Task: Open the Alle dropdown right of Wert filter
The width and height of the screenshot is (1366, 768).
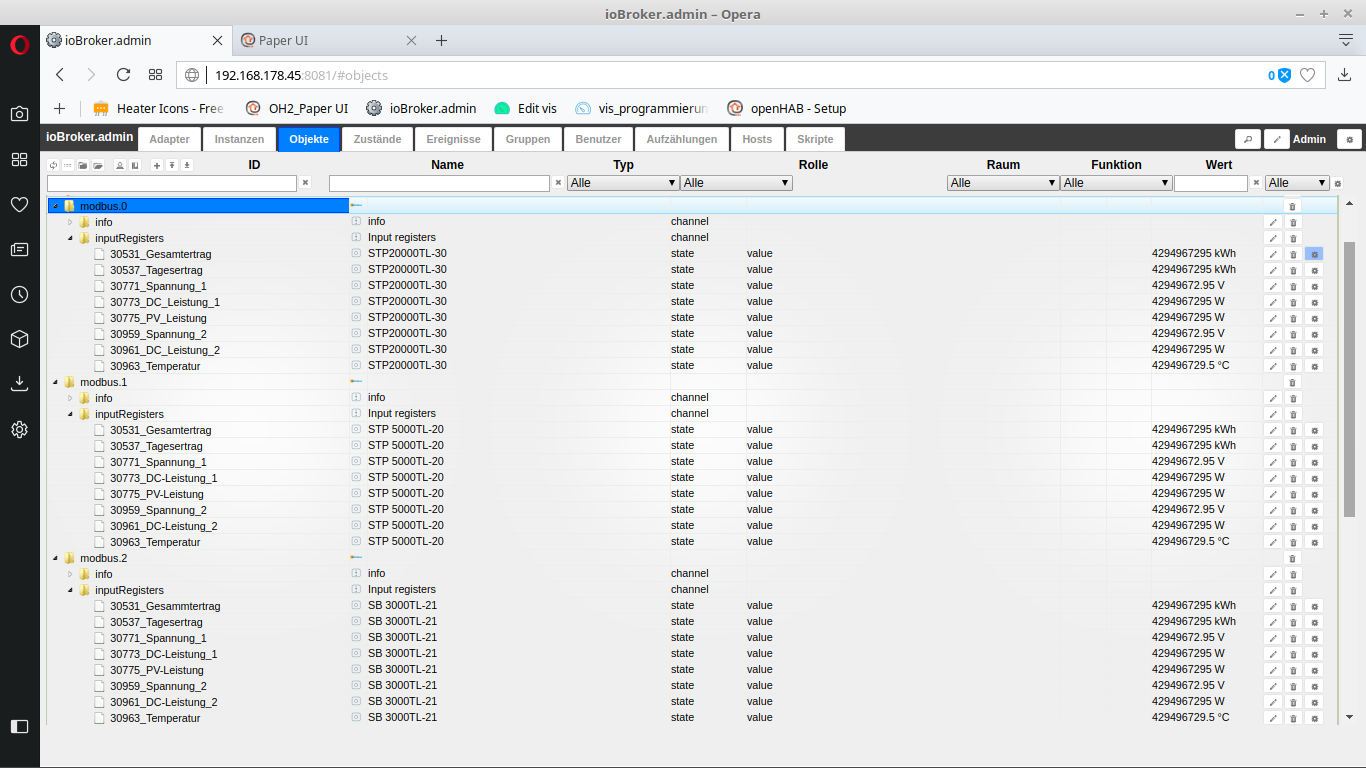Action: 1297,183
